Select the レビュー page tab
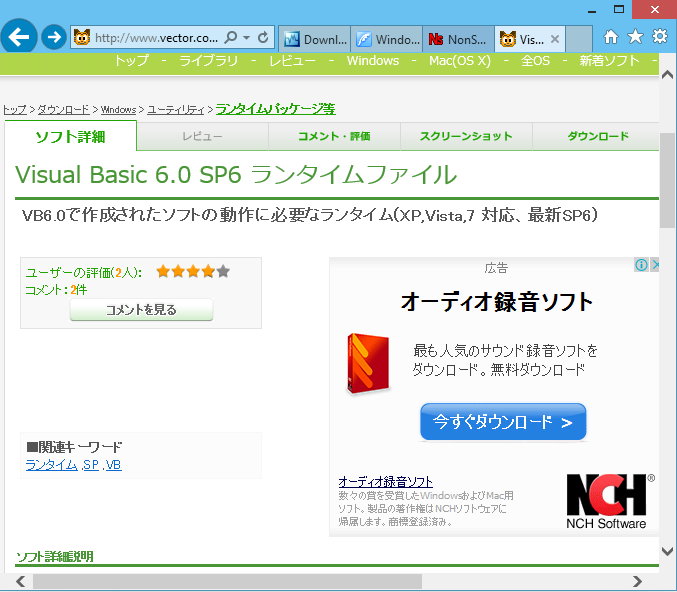This screenshot has width=677, height=592. pyautogui.click(x=202, y=136)
